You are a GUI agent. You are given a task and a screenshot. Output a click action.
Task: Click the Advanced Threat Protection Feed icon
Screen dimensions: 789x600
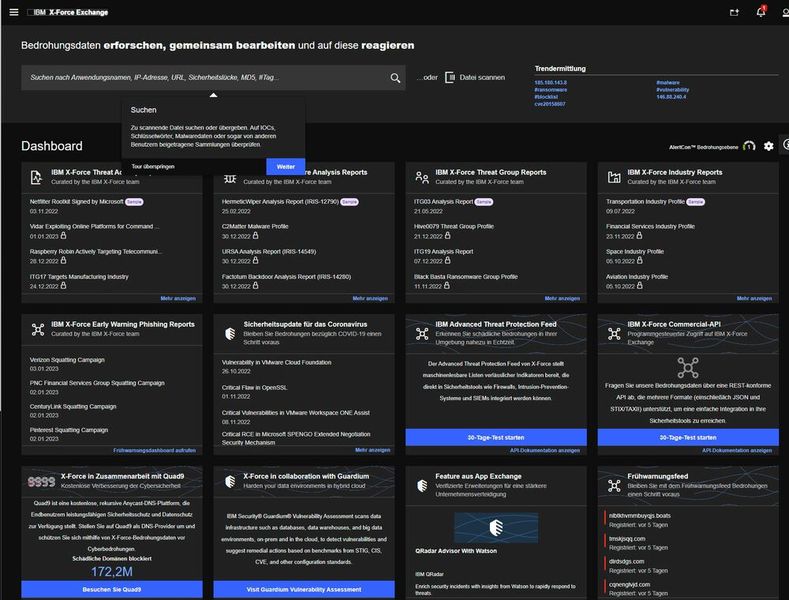coord(422,333)
